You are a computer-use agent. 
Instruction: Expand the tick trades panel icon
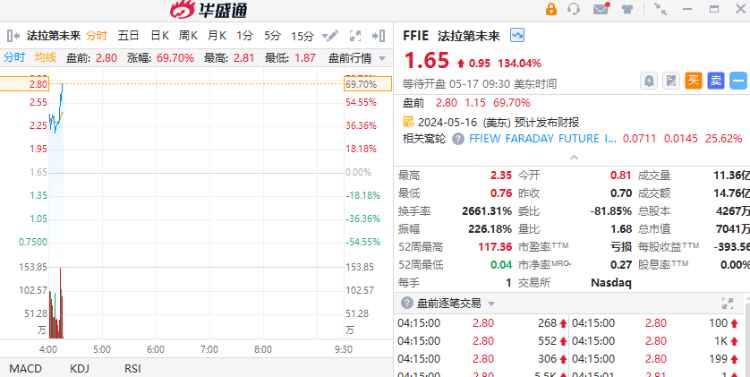(727, 303)
